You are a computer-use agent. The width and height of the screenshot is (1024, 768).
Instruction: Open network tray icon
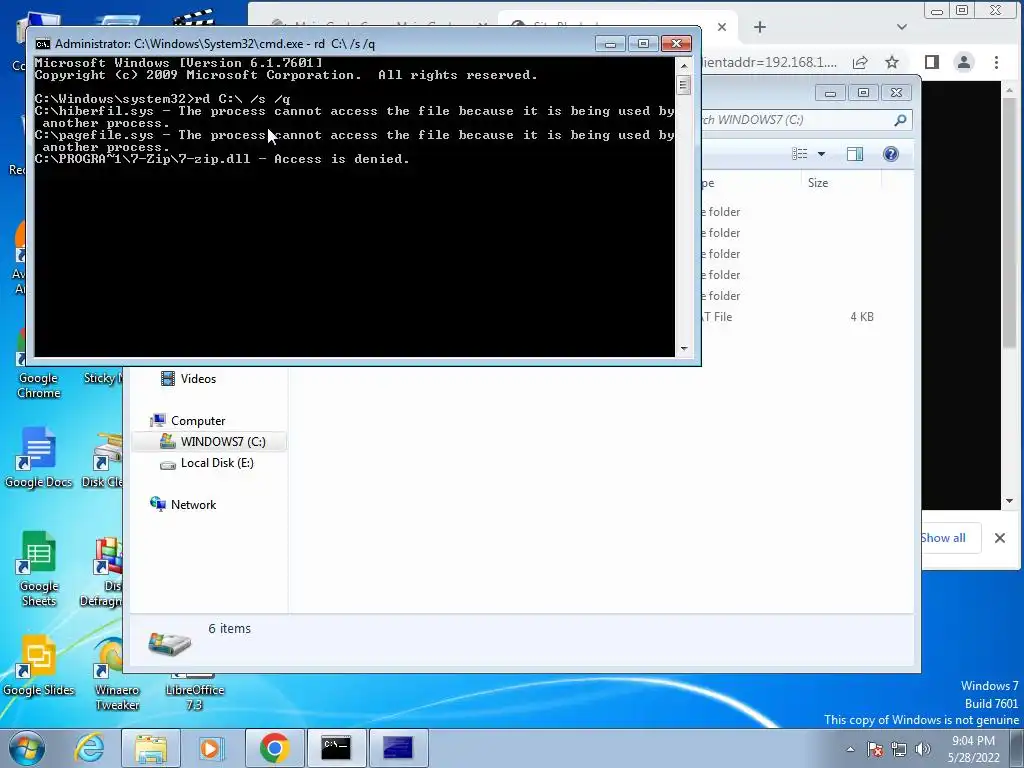tap(899, 749)
